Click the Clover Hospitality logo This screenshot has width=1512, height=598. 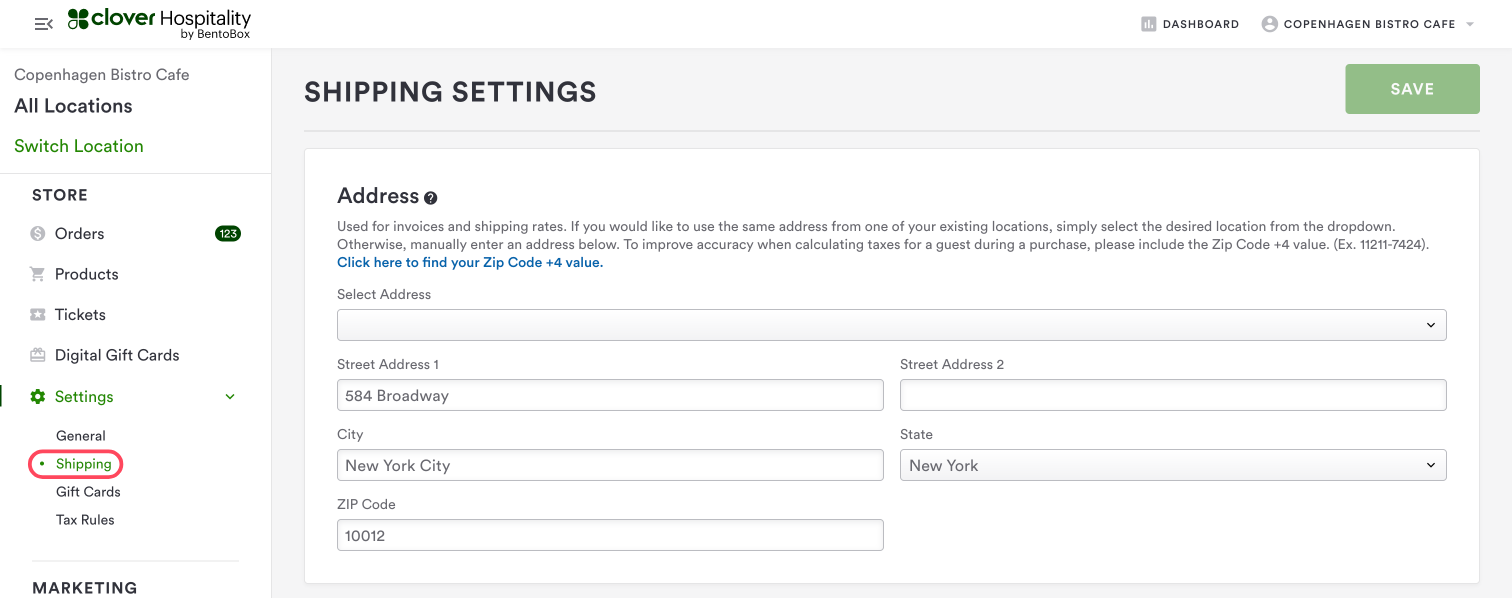[159, 24]
